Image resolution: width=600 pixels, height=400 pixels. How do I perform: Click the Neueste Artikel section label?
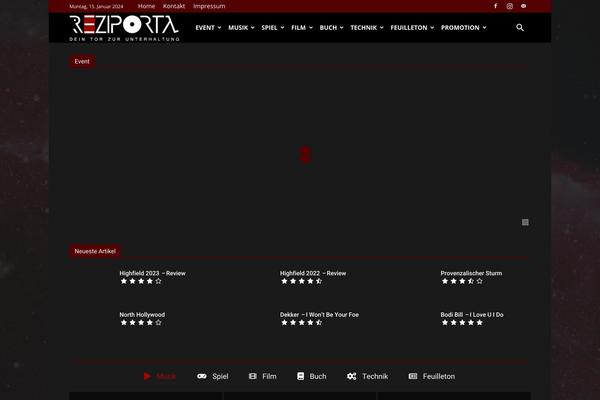point(95,251)
